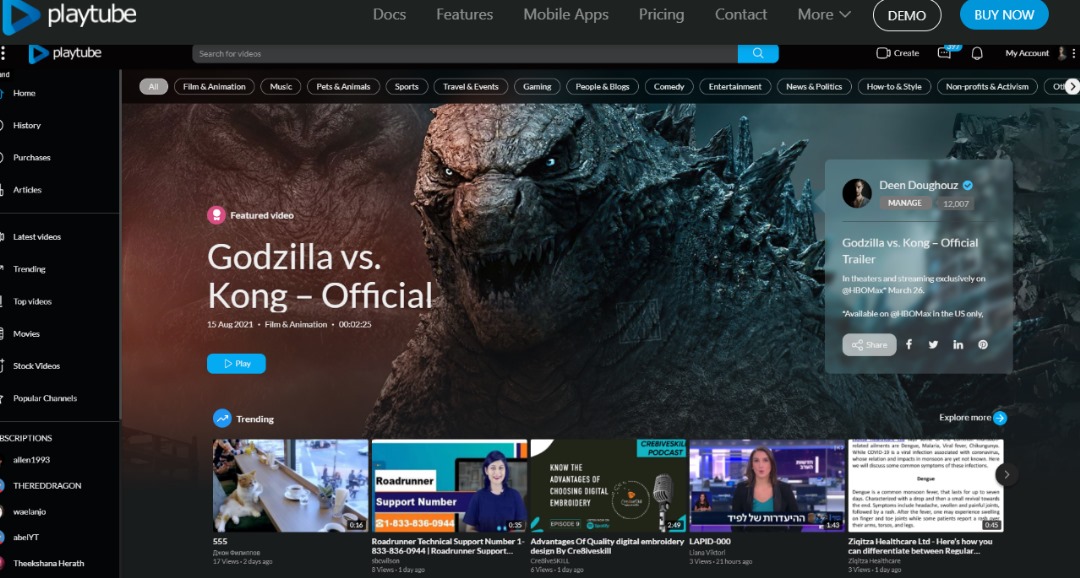Share the video on Pinterest
The height and width of the screenshot is (578, 1080).
[983, 345]
